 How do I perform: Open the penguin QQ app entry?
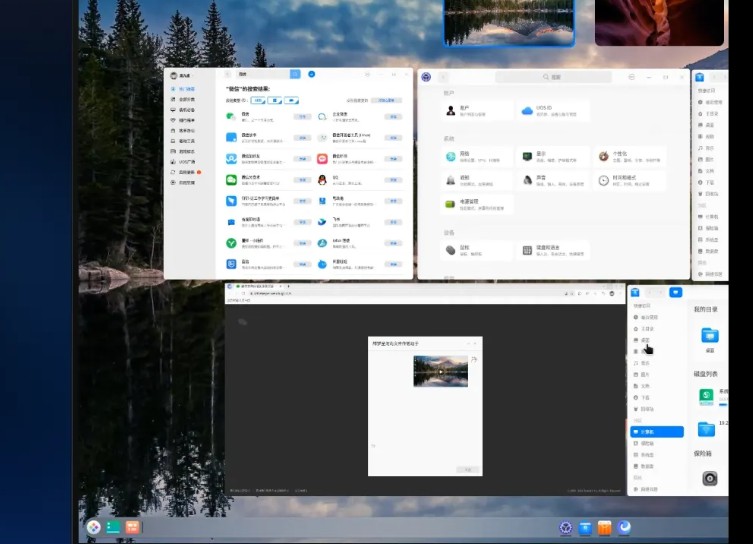[323, 180]
